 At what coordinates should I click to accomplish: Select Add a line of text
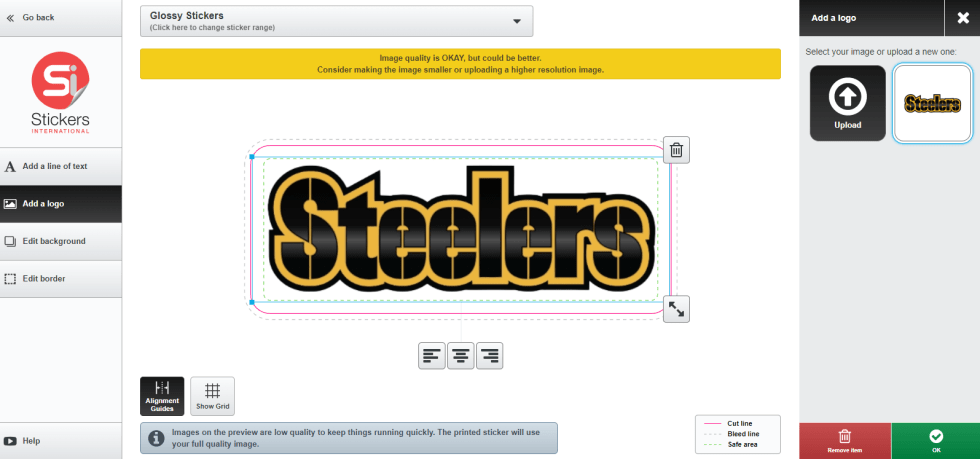point(61,166)
